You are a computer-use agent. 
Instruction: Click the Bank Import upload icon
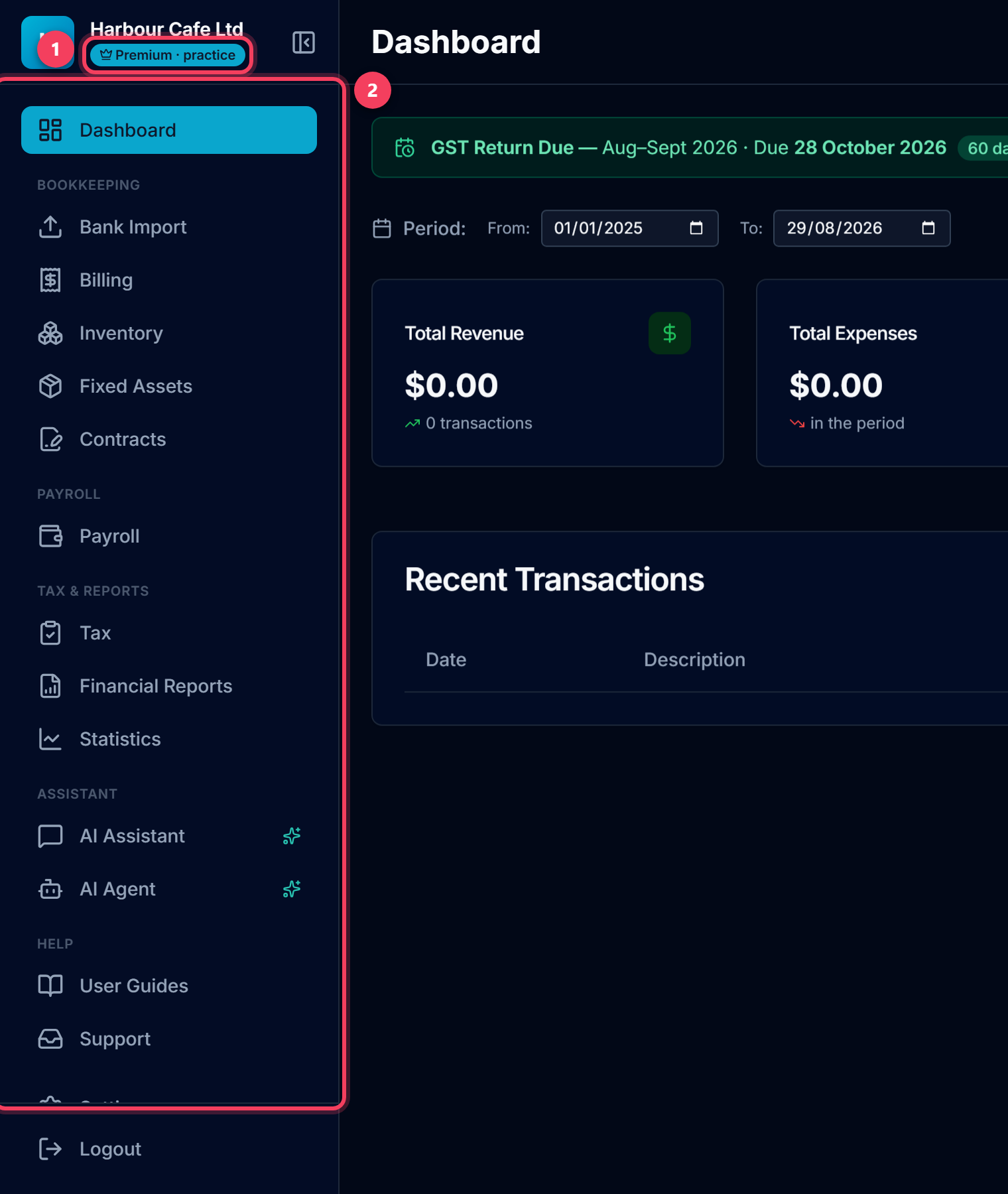click(50, 227)
